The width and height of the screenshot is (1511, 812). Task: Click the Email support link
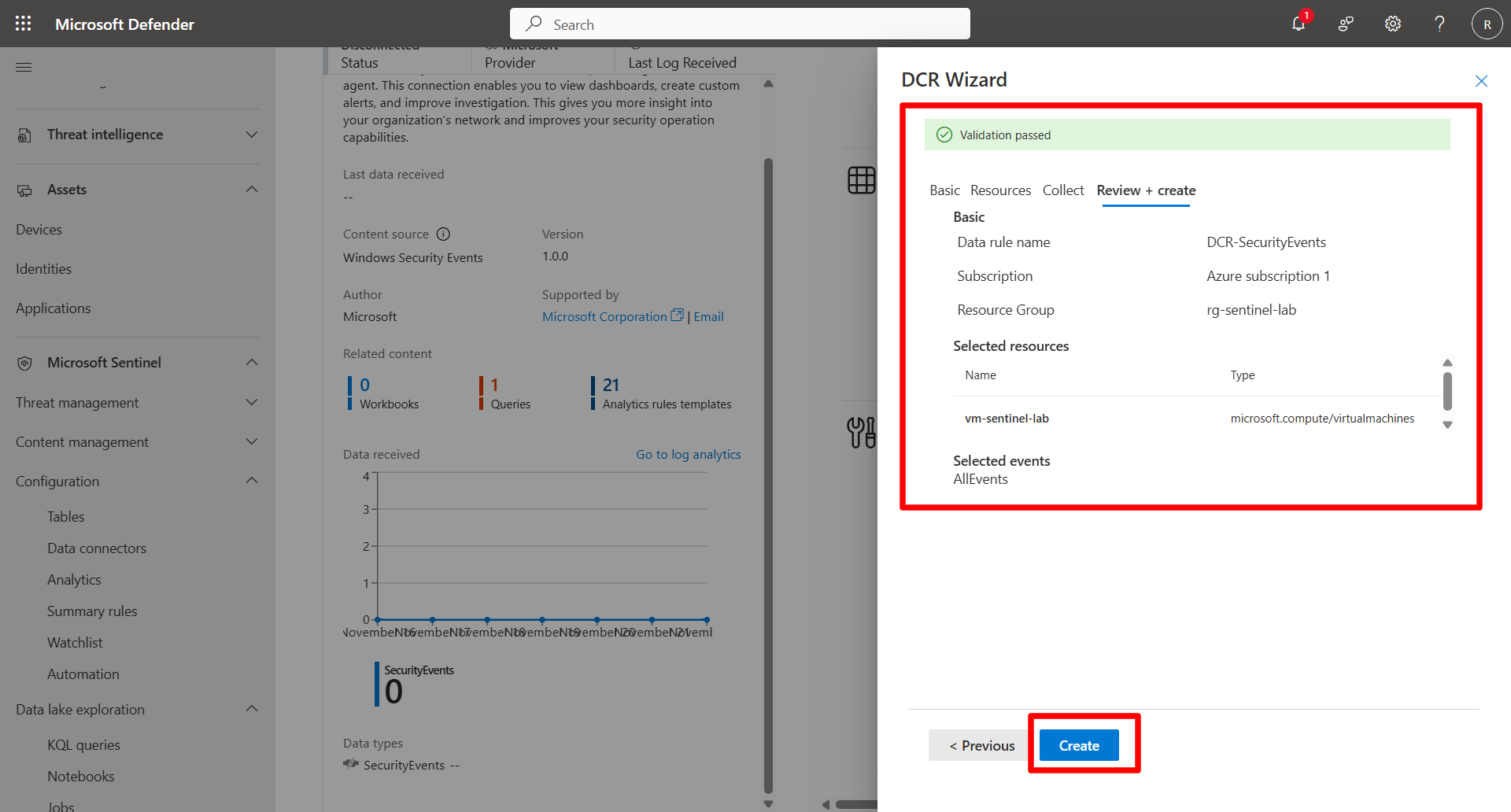point(708,316)
